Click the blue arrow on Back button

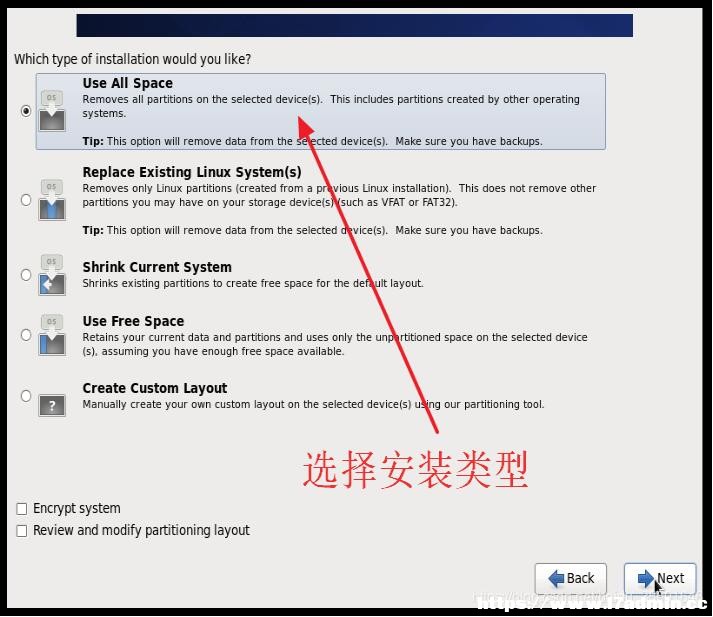[x=556, y=578]
